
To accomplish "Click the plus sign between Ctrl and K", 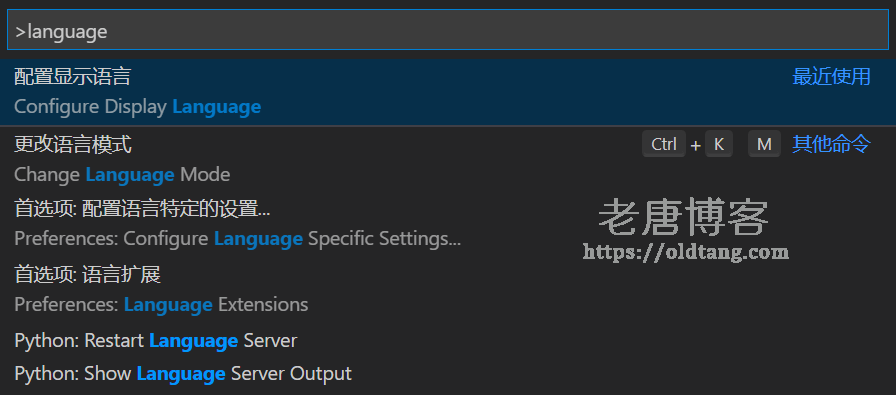I will [695, 145].
